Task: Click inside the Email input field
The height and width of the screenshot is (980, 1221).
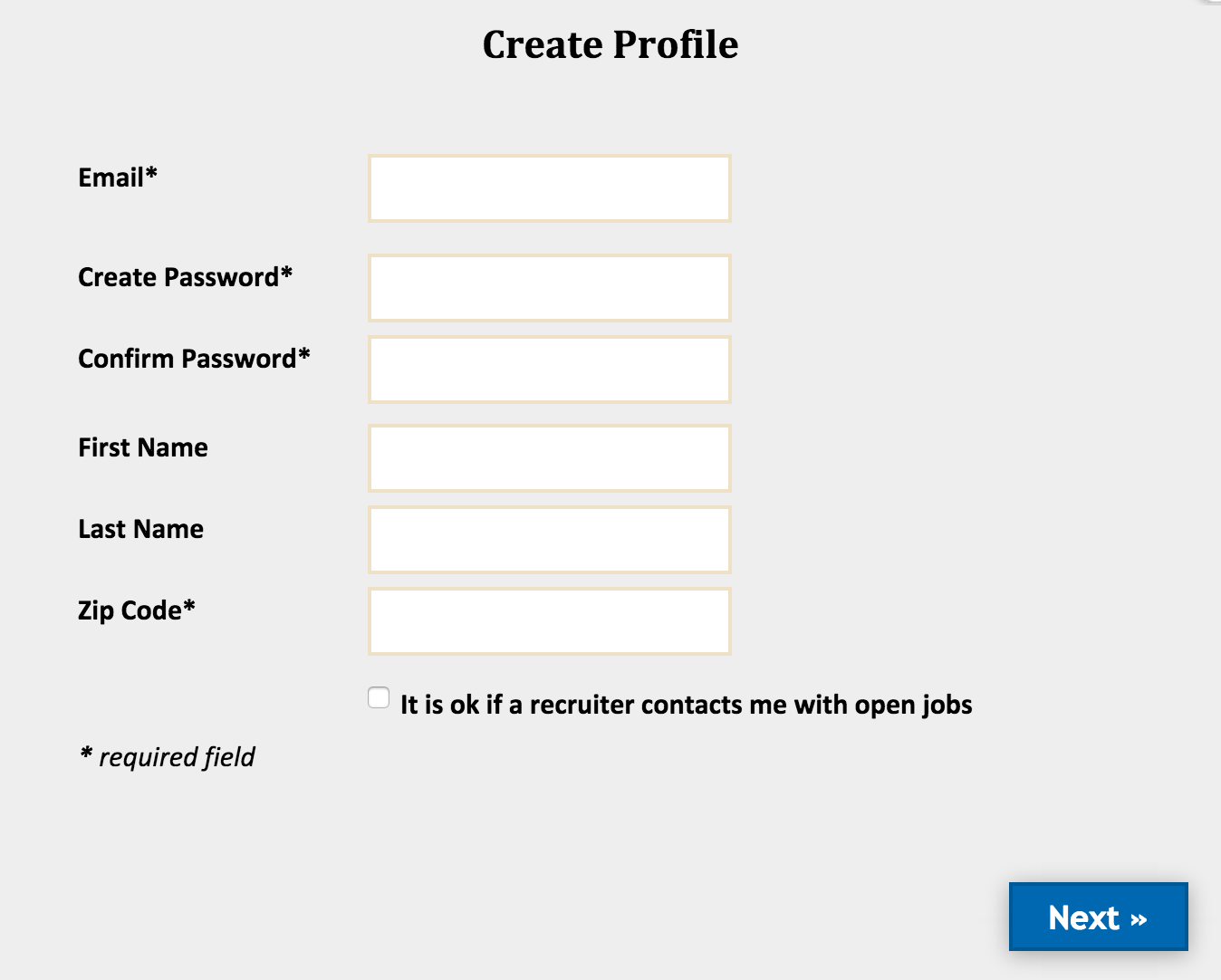Action: click(x=548, y=187)
